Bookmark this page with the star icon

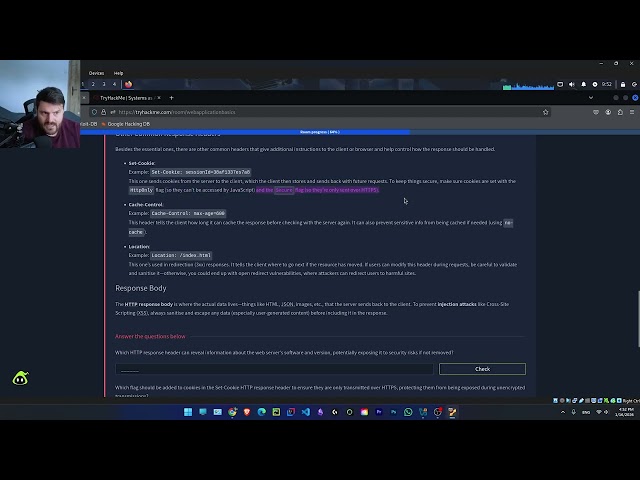tap(545, 112)
